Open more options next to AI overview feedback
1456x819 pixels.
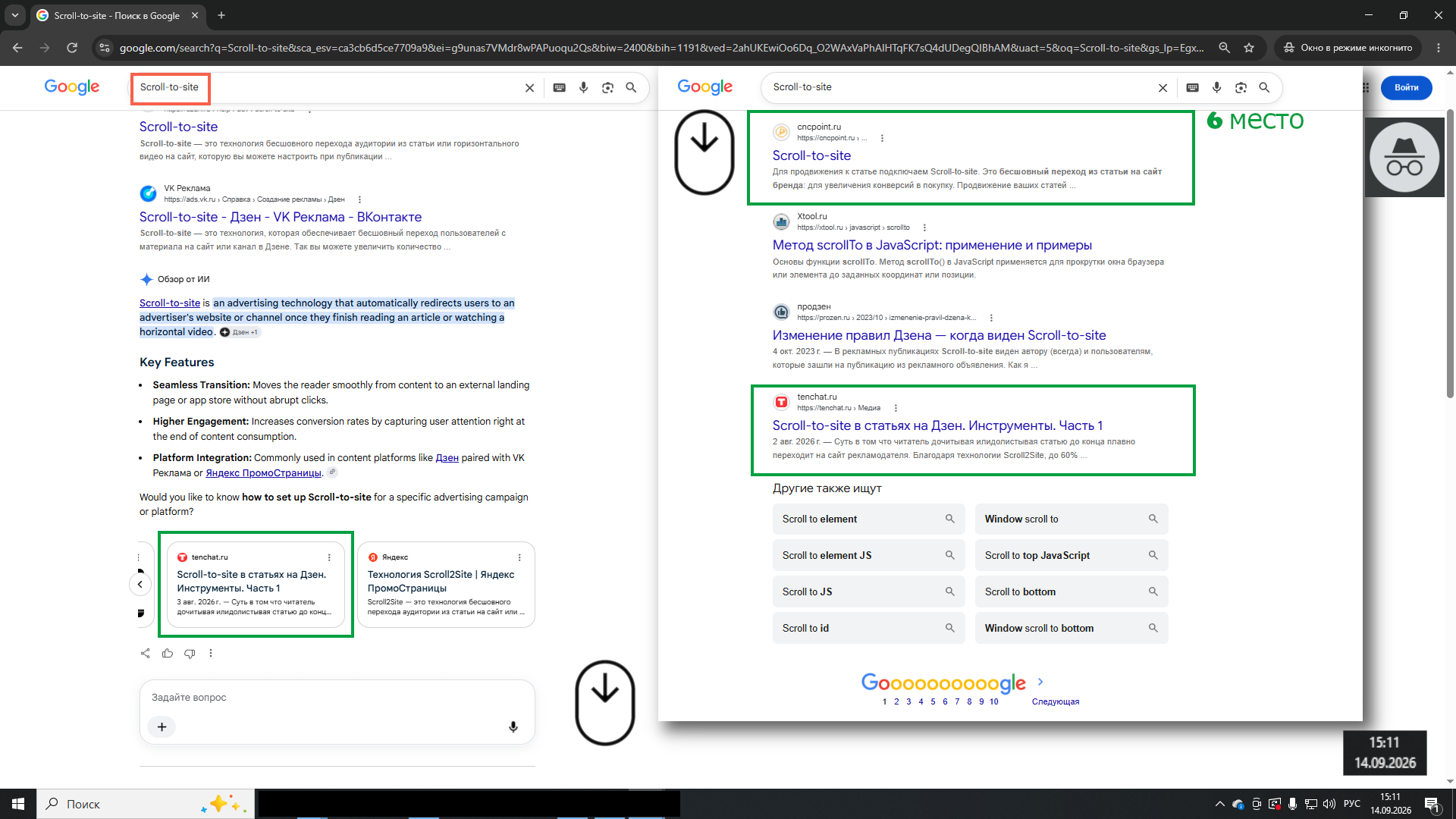click(x=211, y=653)
